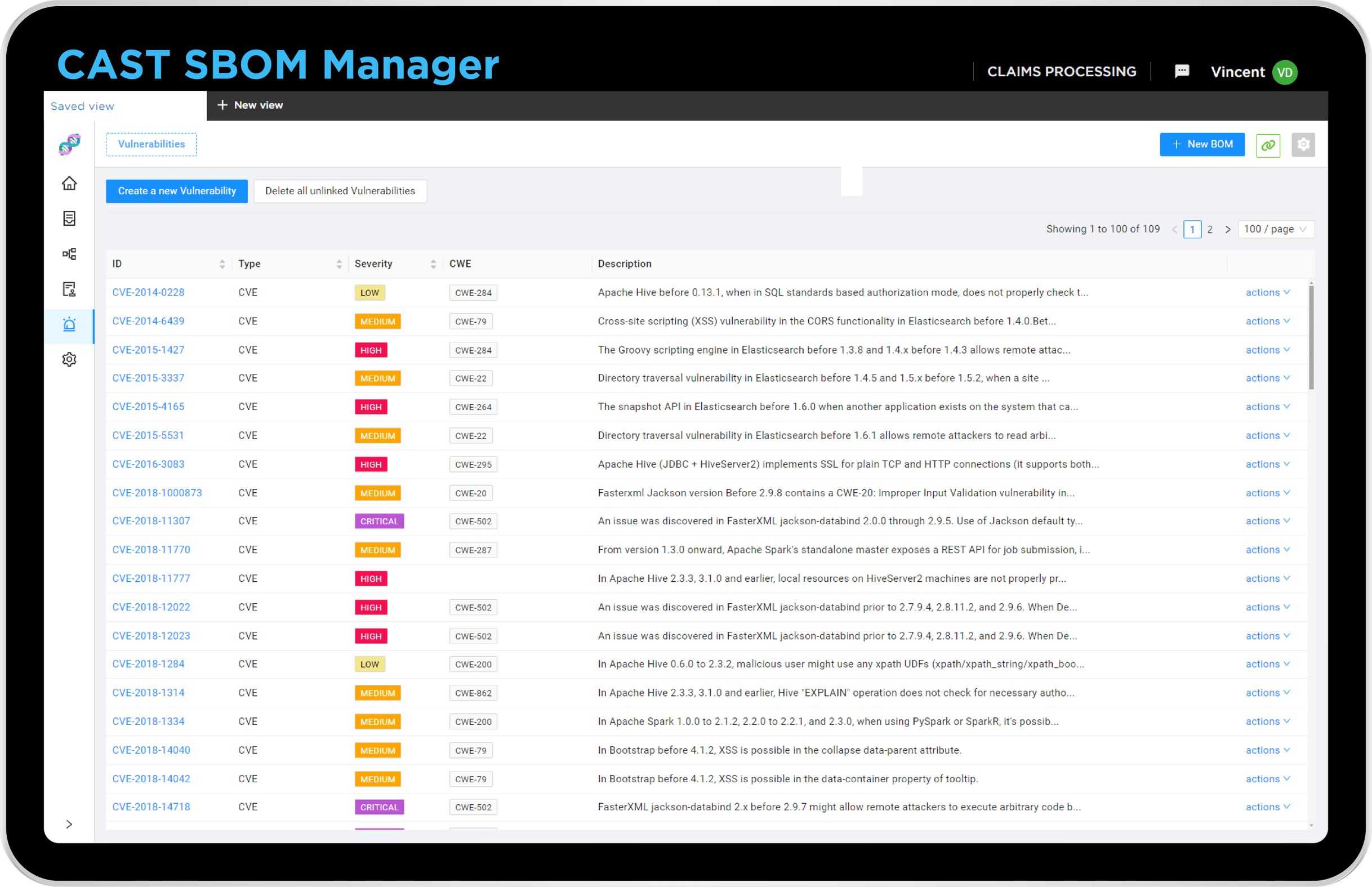1372x887 pixels.
Task: Sort the table by ID column
Action: 224,263
